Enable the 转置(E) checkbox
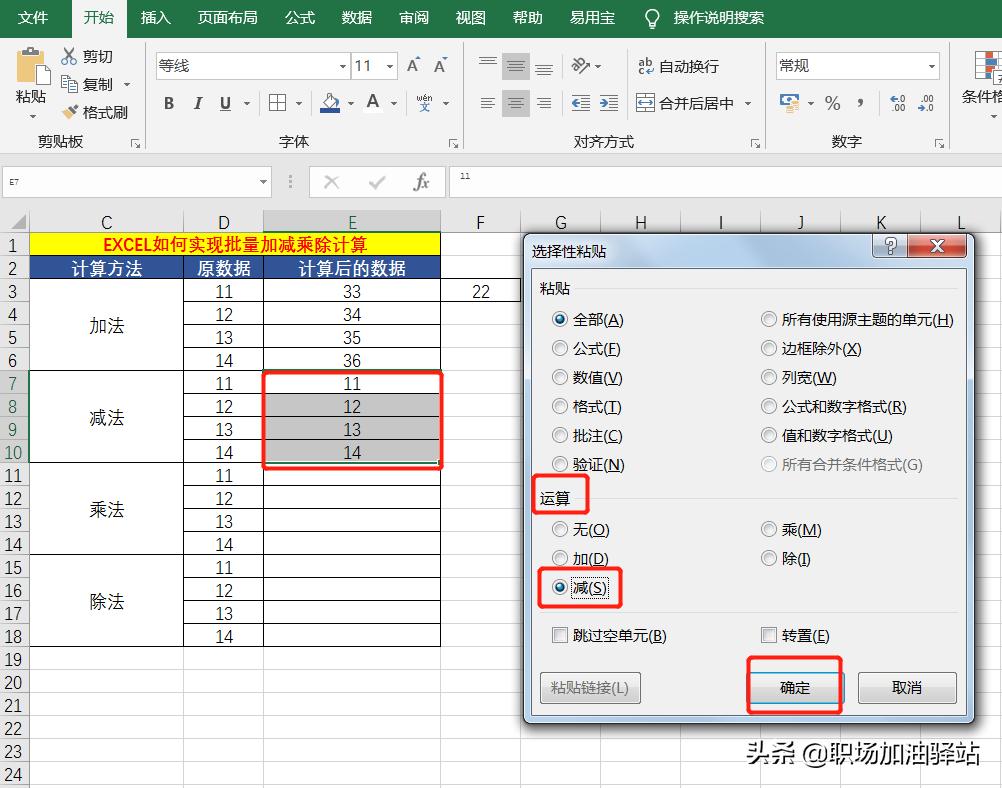The image size is (1002, 788). pyautogui.click(x=769, y=634)
